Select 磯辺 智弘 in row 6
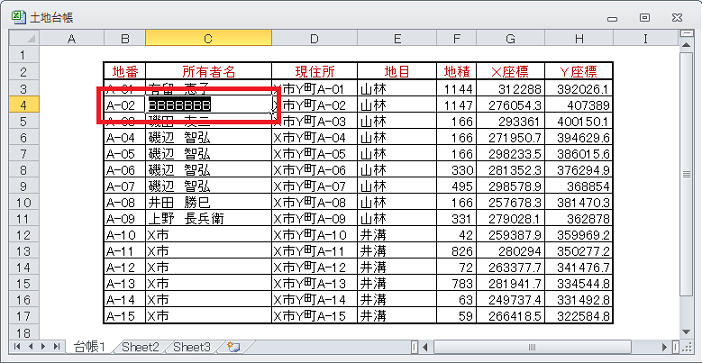Screen dimensions: 702x363 pyautogui.click(x=209, y=137)
